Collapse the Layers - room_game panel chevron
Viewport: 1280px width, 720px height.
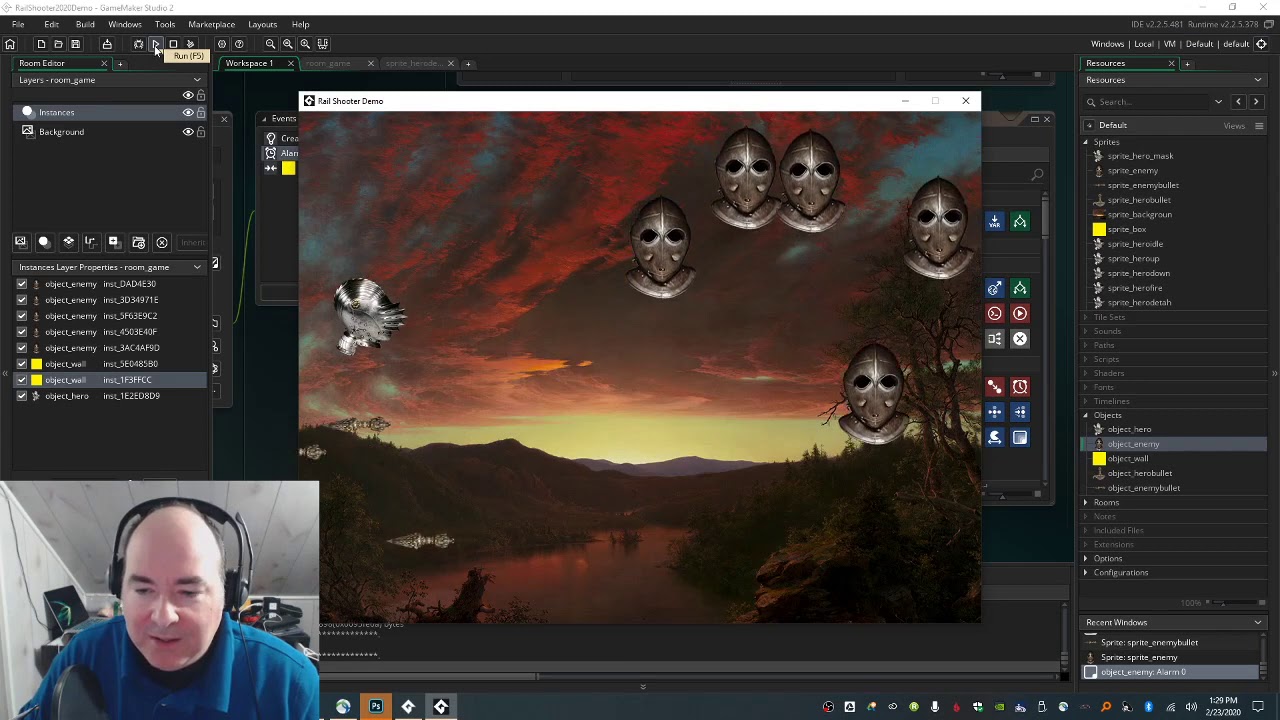[x=197, y=80]
